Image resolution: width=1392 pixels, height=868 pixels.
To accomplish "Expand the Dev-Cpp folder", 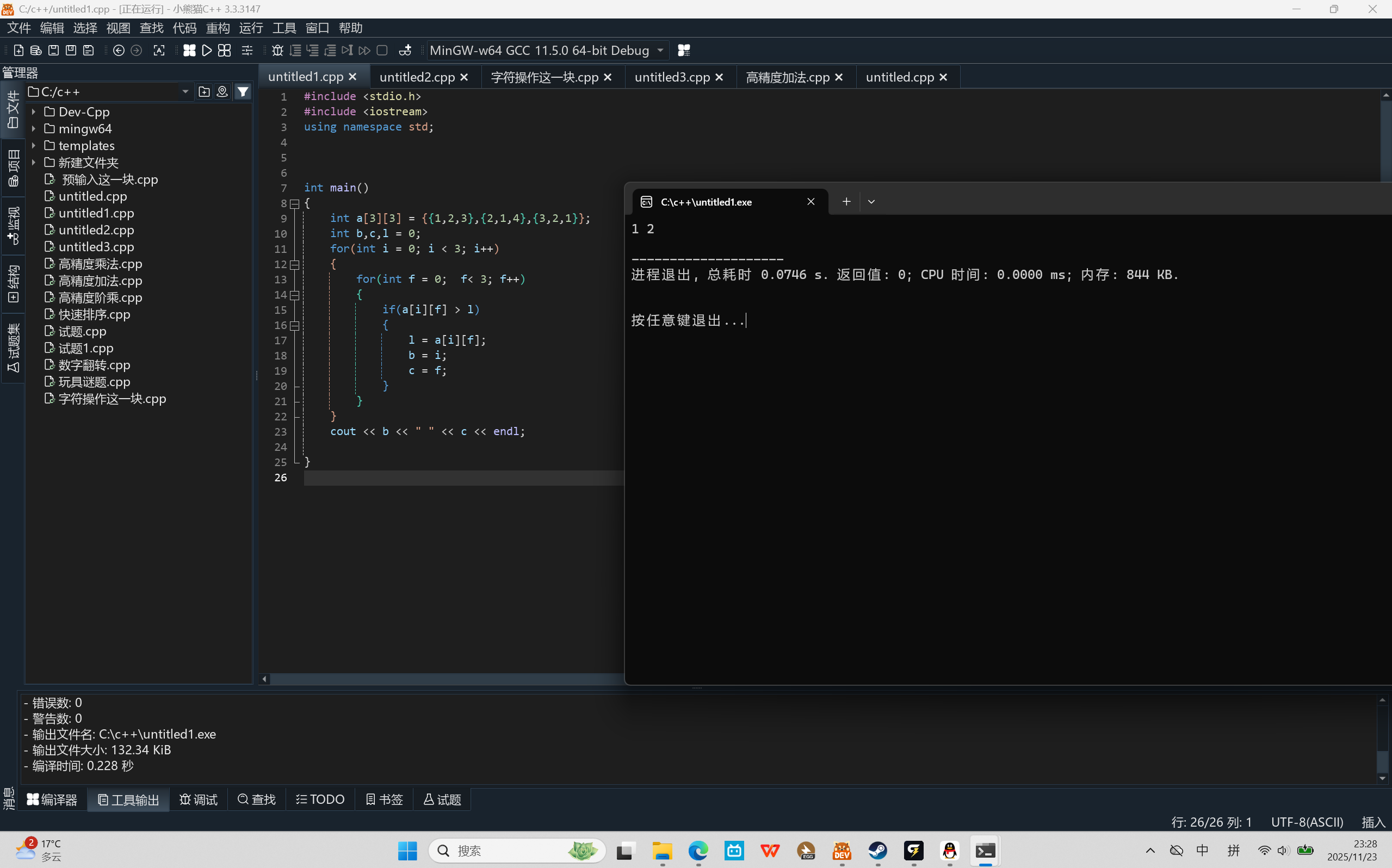I will click(34, 112).
